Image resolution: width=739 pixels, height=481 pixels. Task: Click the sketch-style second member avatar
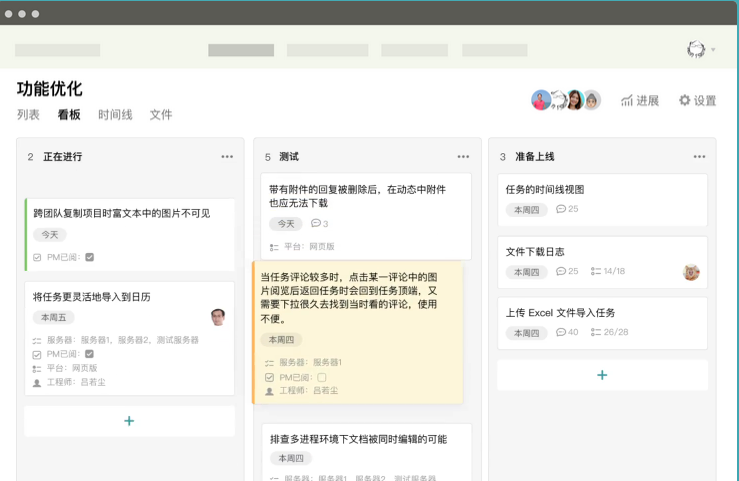click(x=558, y=100)
